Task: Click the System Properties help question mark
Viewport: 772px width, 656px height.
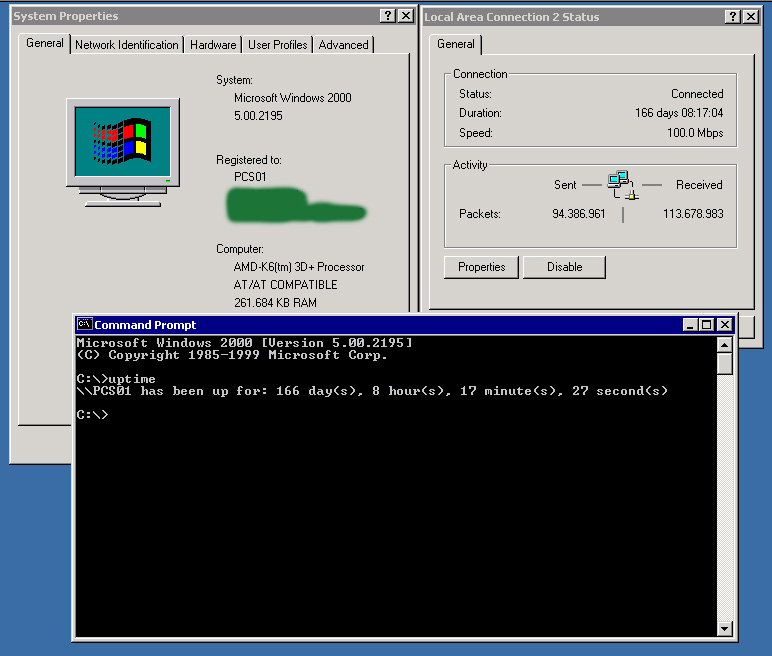Action: (387, 16)
